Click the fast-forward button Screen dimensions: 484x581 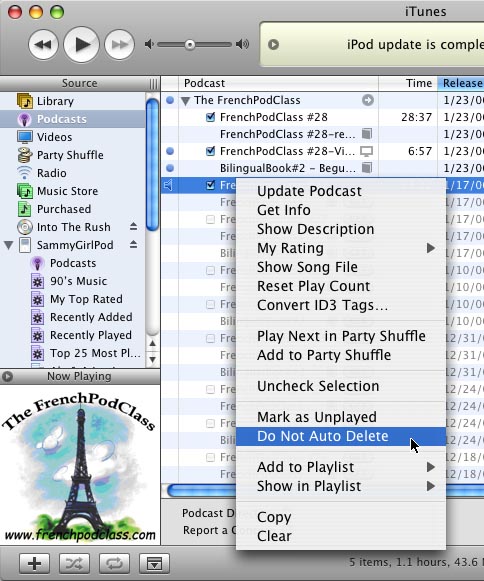119,44
